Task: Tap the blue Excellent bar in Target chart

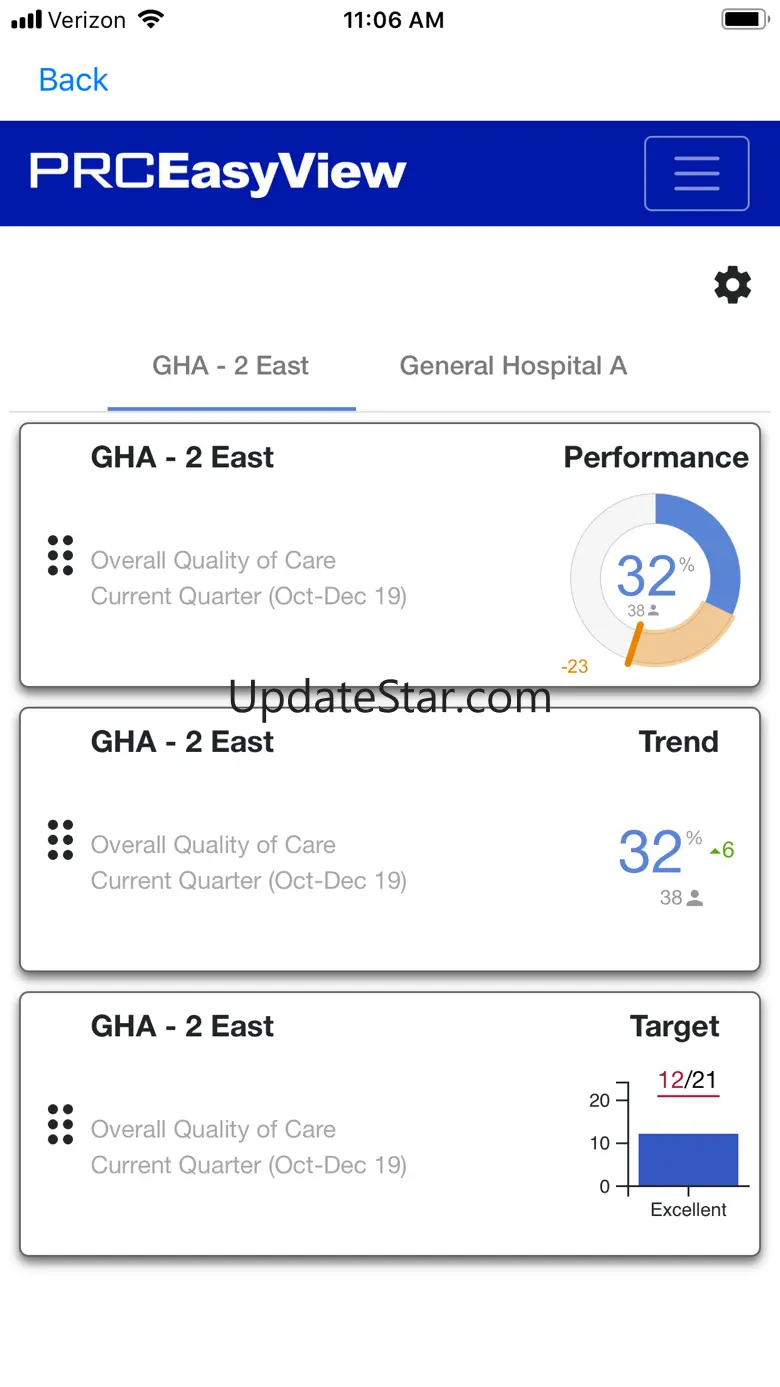Action: pyautogui.click(x=688, y=1160)
